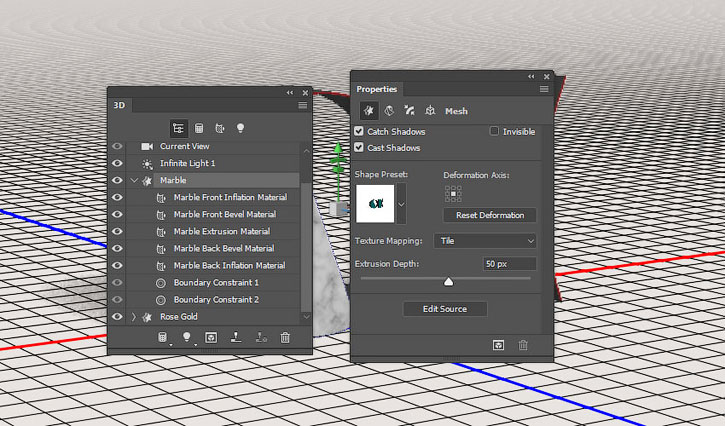Open Texture Mapping Tile dropdown
The width and height of the screenshot is (725, 426).
tap(485, 241)
